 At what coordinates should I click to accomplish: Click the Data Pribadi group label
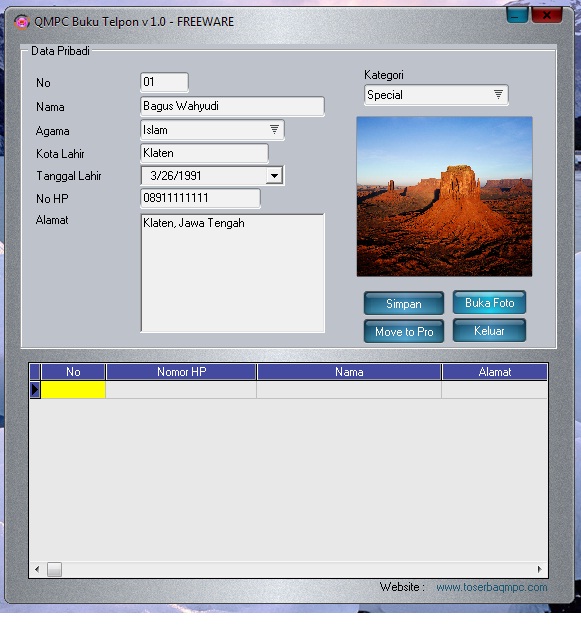(x=60, y=51)
